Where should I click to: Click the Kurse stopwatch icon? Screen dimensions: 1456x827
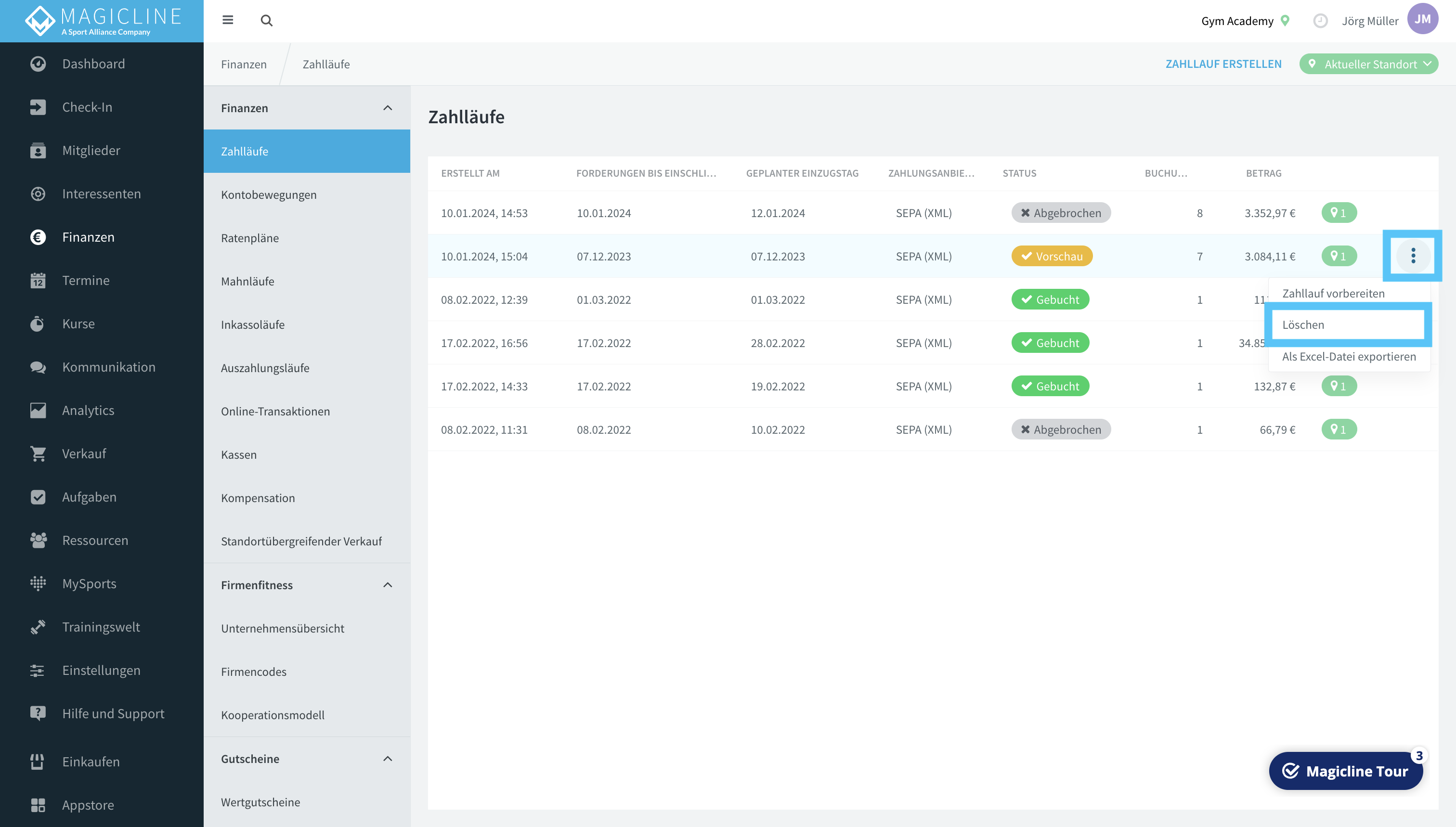[x=38, y=324]
